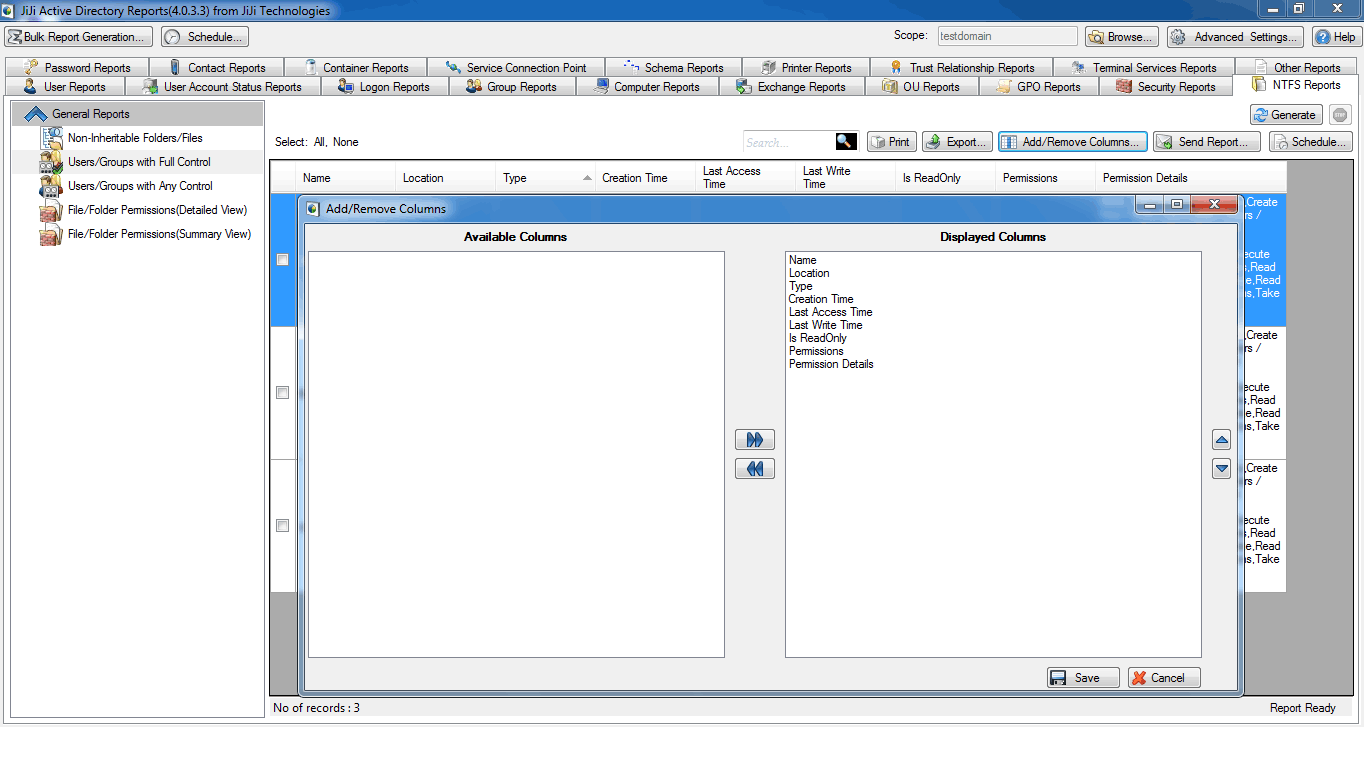The height and width of the screenshot is (768, 1364).
Task: Save the column changes in the dialog
Action: [1084, 678]
